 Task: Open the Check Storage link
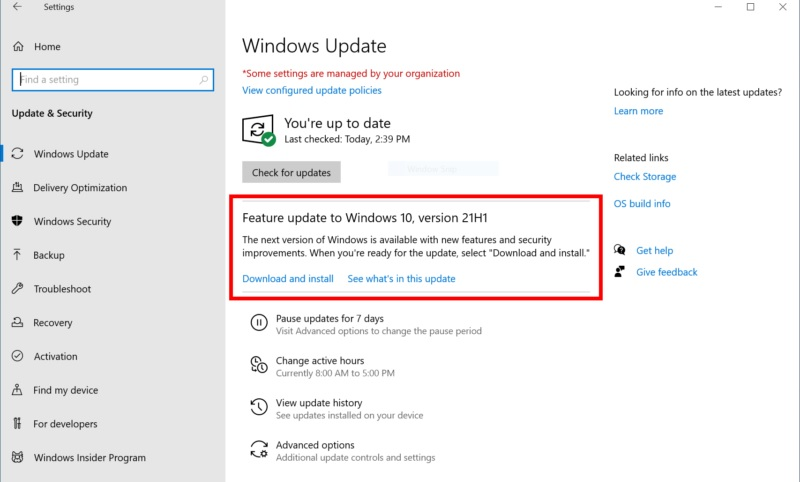coord(645,176)
